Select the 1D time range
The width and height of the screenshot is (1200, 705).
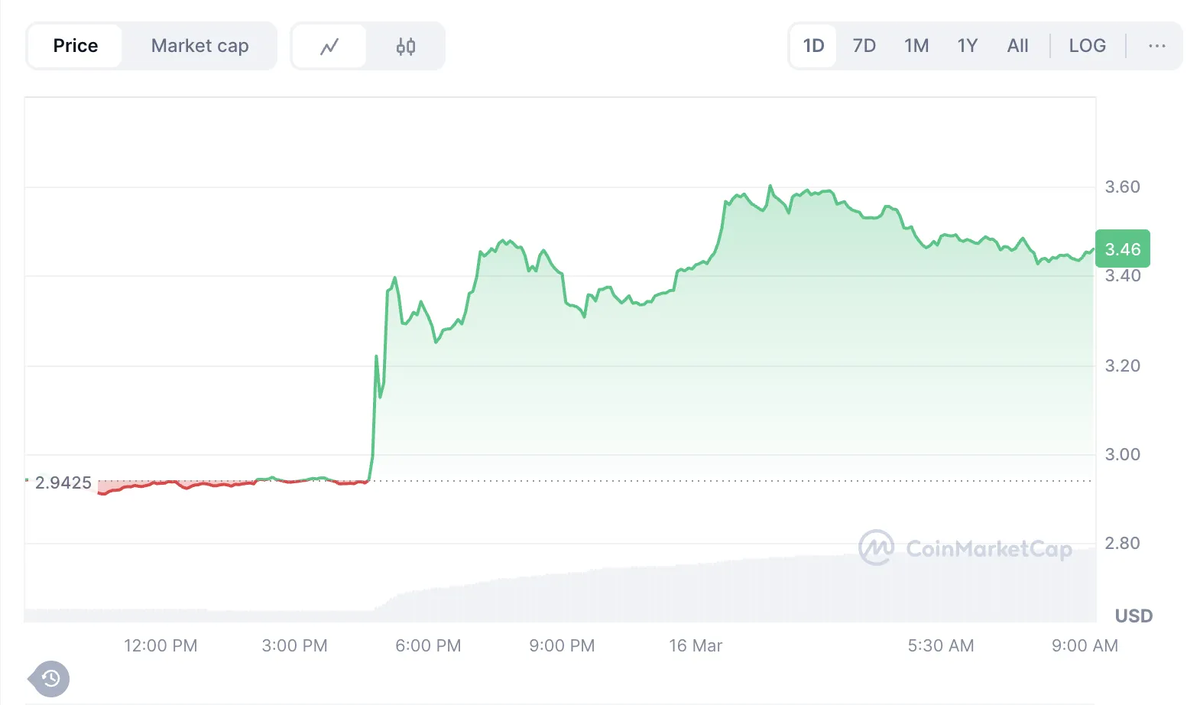[814, 46]
